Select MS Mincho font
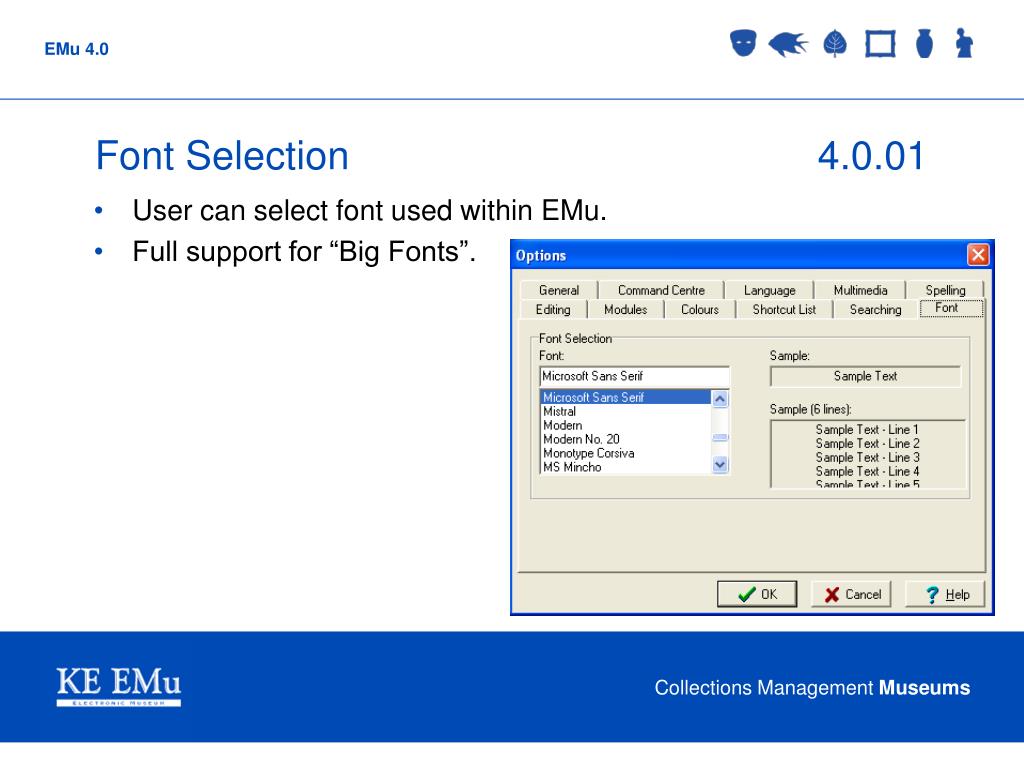The height and width of the screenshot is (768, 1024). click(x=625, y=467)
